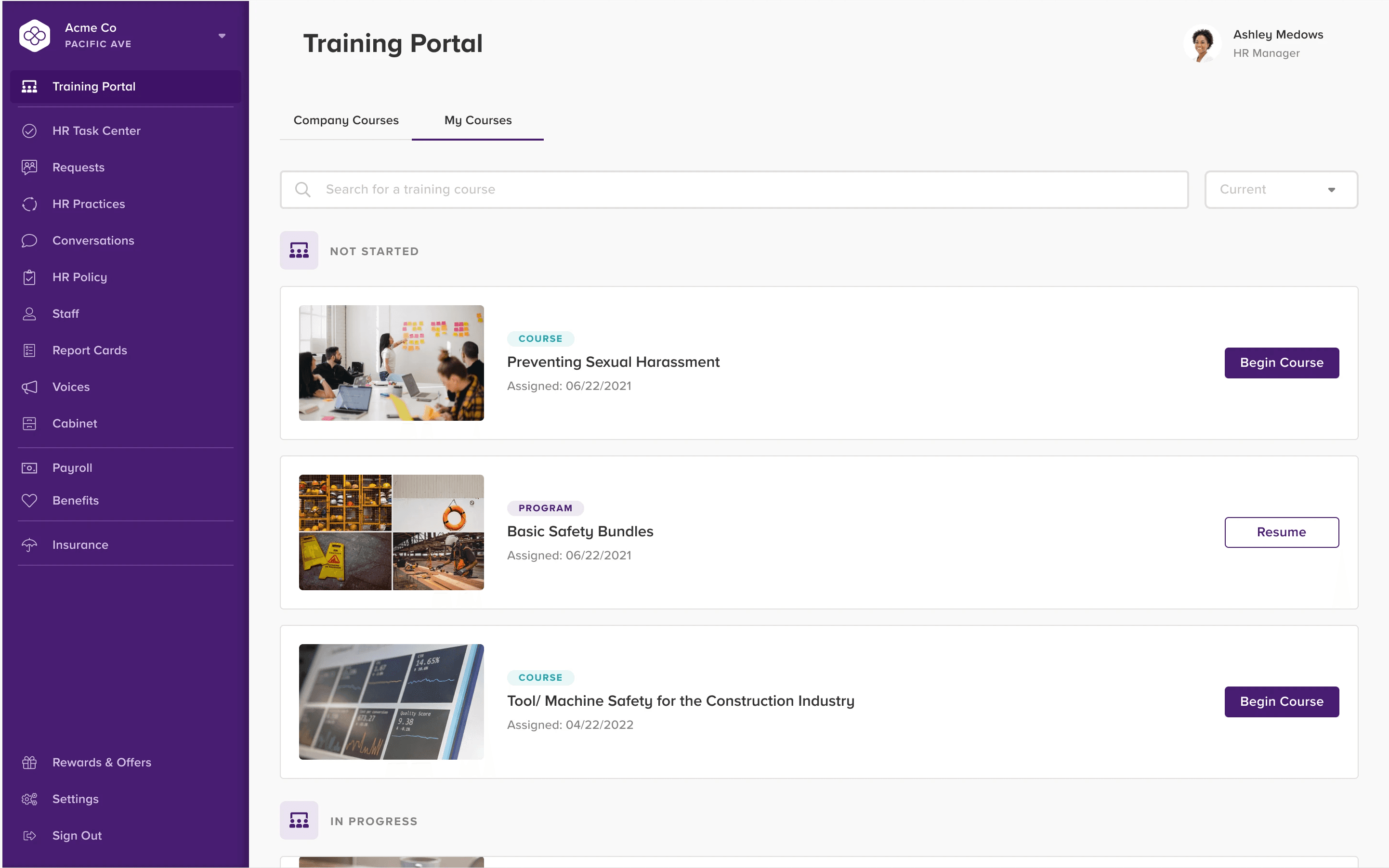Switch to the Company Courses tab
The image size is (1389, 868).
click(x=346, y=120)
